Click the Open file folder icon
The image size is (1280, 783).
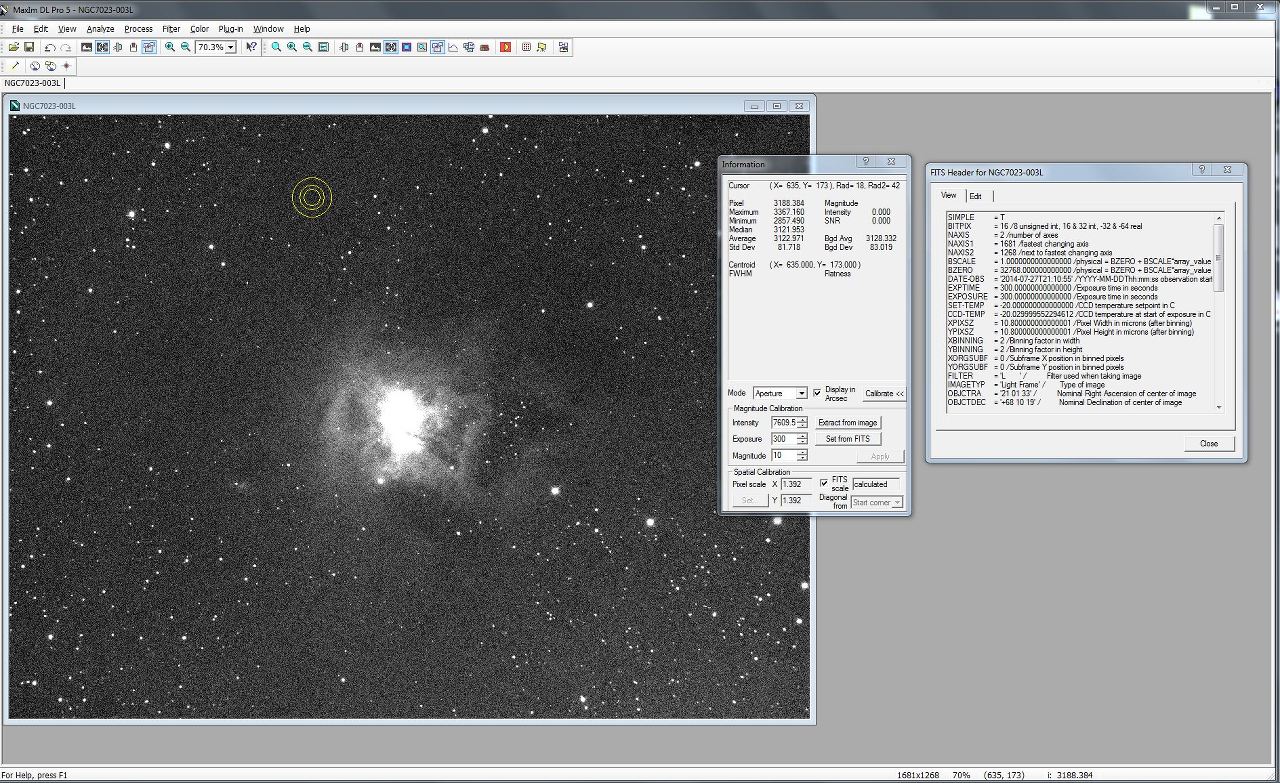point(14,47)
